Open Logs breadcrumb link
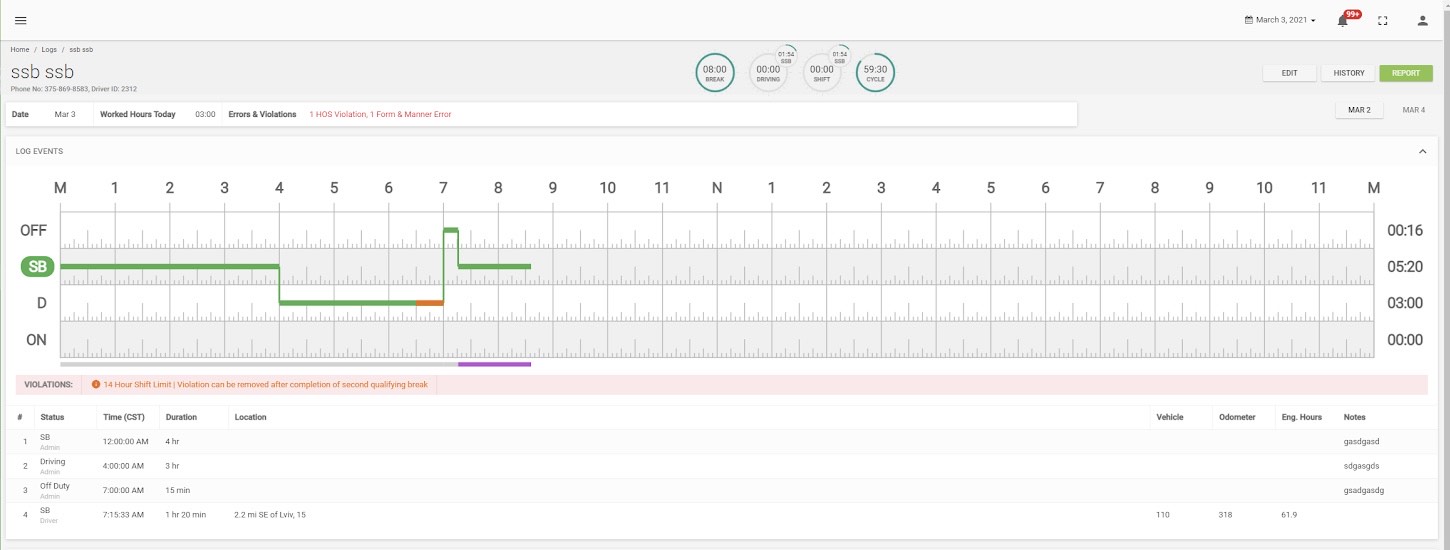 pos(49,49)
